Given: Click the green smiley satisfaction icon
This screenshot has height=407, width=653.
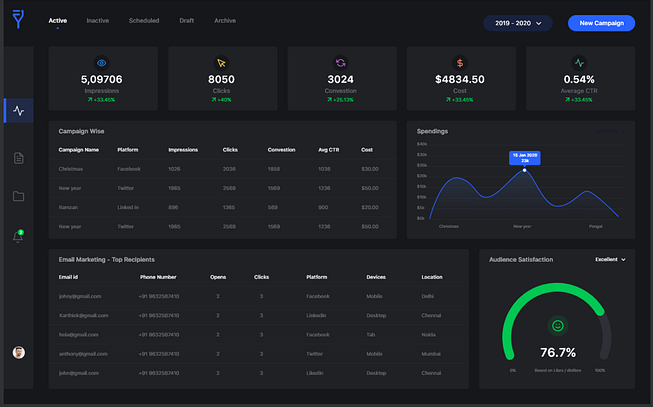Looking at the screenshot, I should [557, 325].
